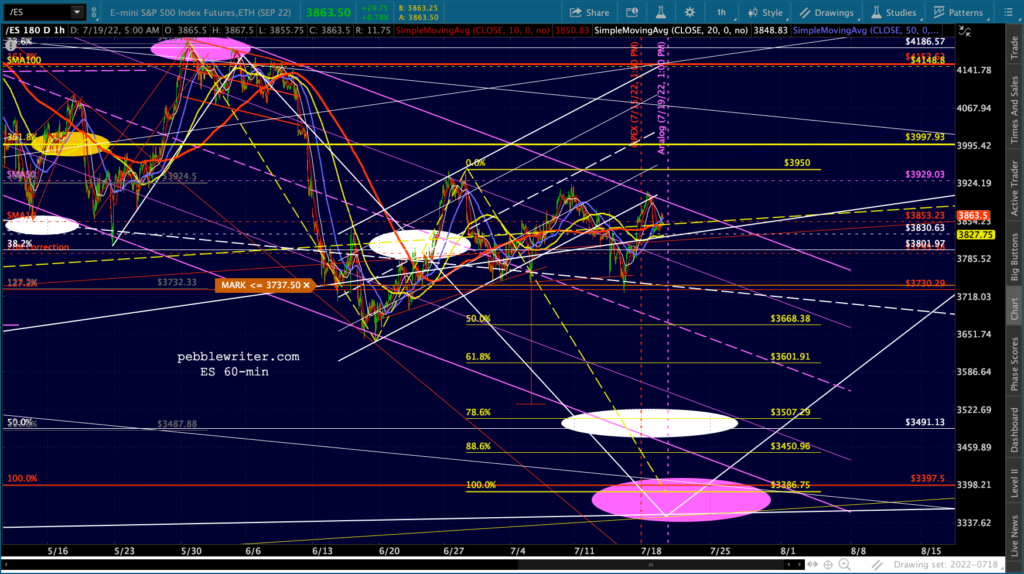Image resolution: width=1024 pixels, height=574 pixels.
Task: Open the Big Buttons sidebar tab
Action: [x=1014, y=258]
